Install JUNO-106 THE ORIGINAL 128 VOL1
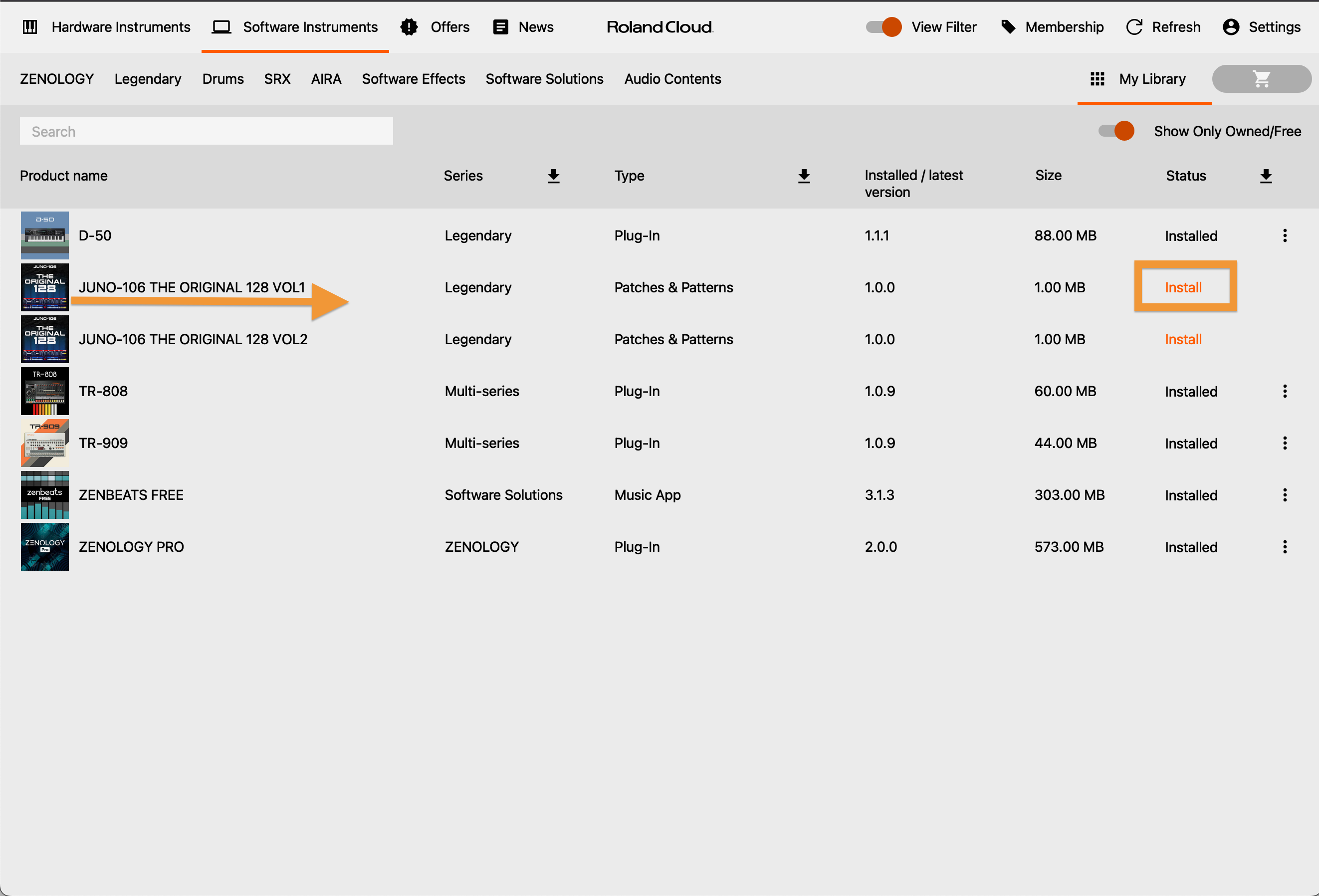 1184,287
